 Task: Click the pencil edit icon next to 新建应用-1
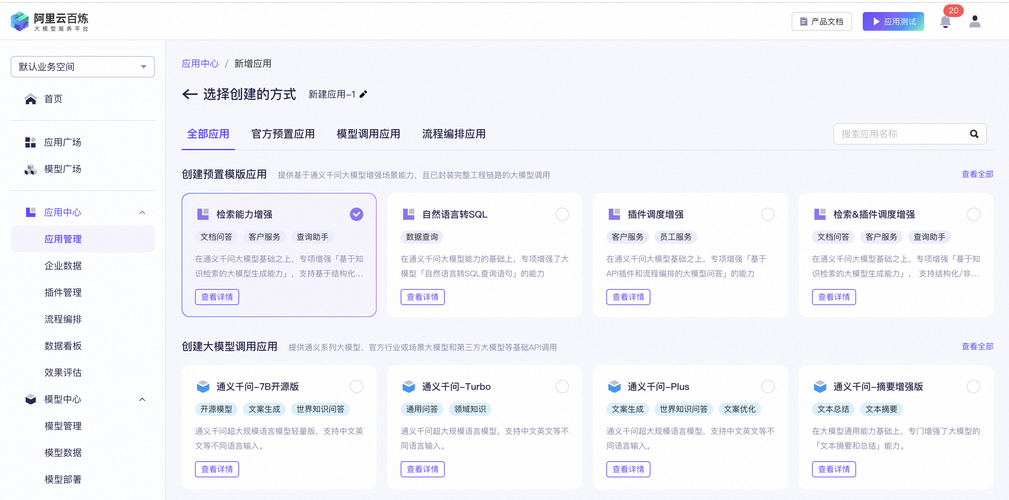click(364, 94)
